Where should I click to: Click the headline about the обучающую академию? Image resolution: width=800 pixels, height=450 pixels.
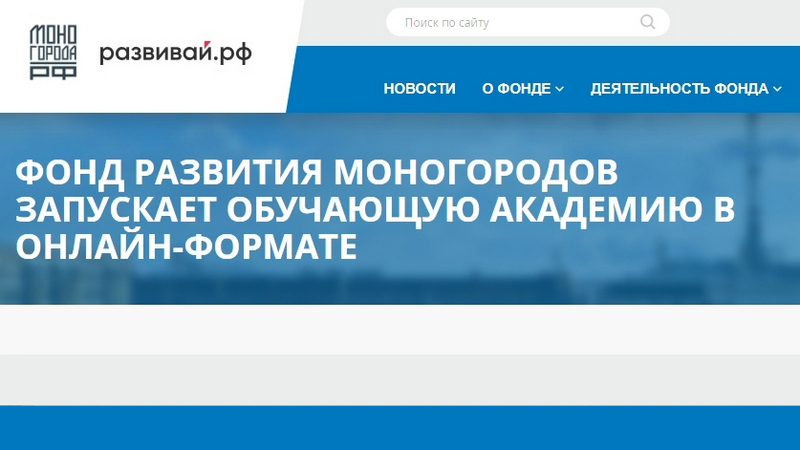pos(375,209)
